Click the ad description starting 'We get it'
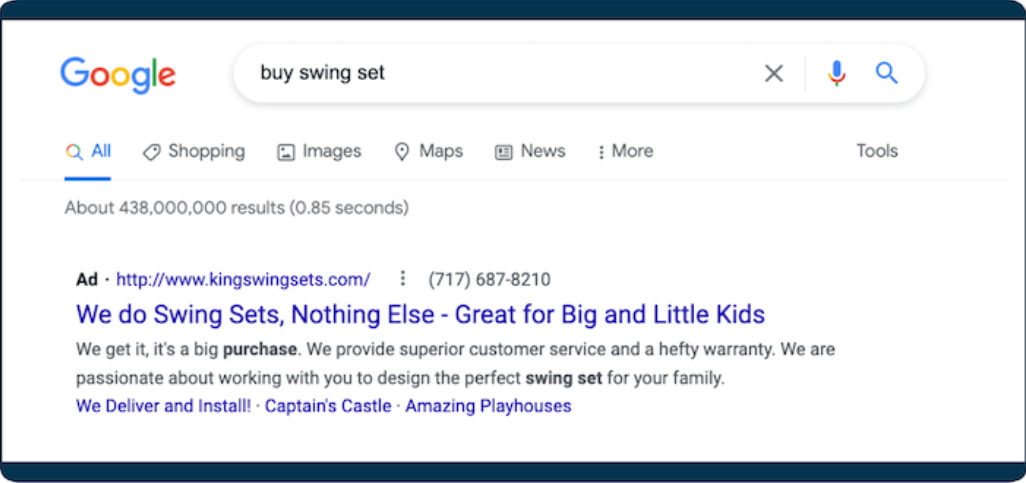 click(x=455, y=364)
